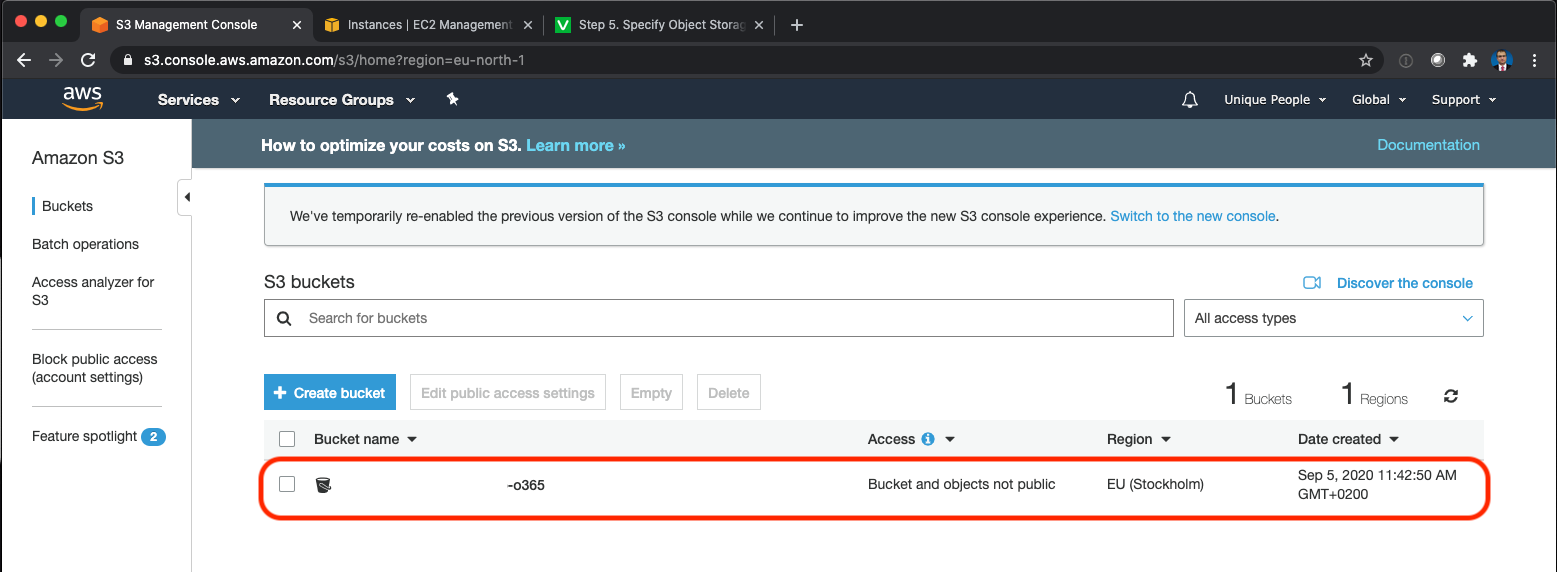Click the search magnifier icon

284,318
